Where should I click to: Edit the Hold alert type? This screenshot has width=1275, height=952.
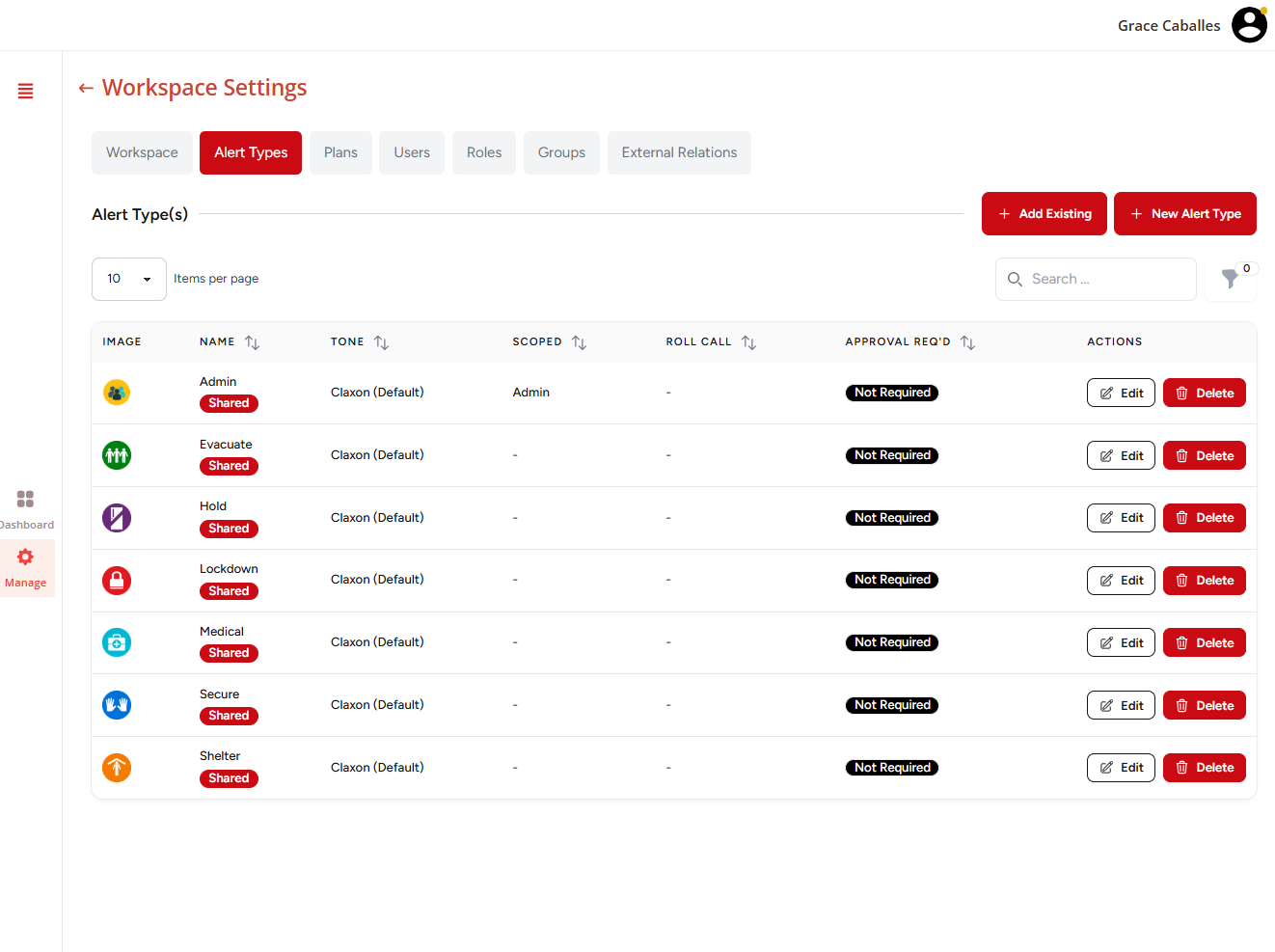(x=1121, y=518)
